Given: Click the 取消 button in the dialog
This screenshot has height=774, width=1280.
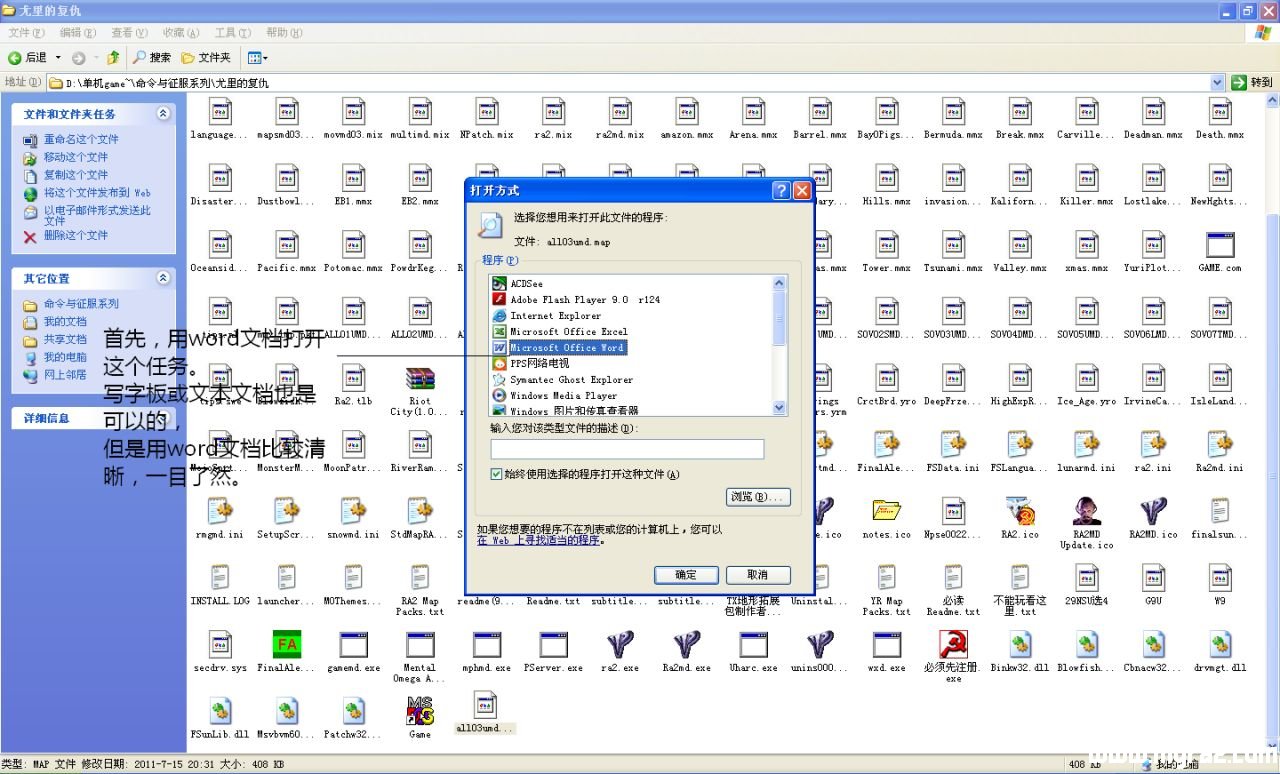Looking at the screenshot, I should tap(758, 575).
